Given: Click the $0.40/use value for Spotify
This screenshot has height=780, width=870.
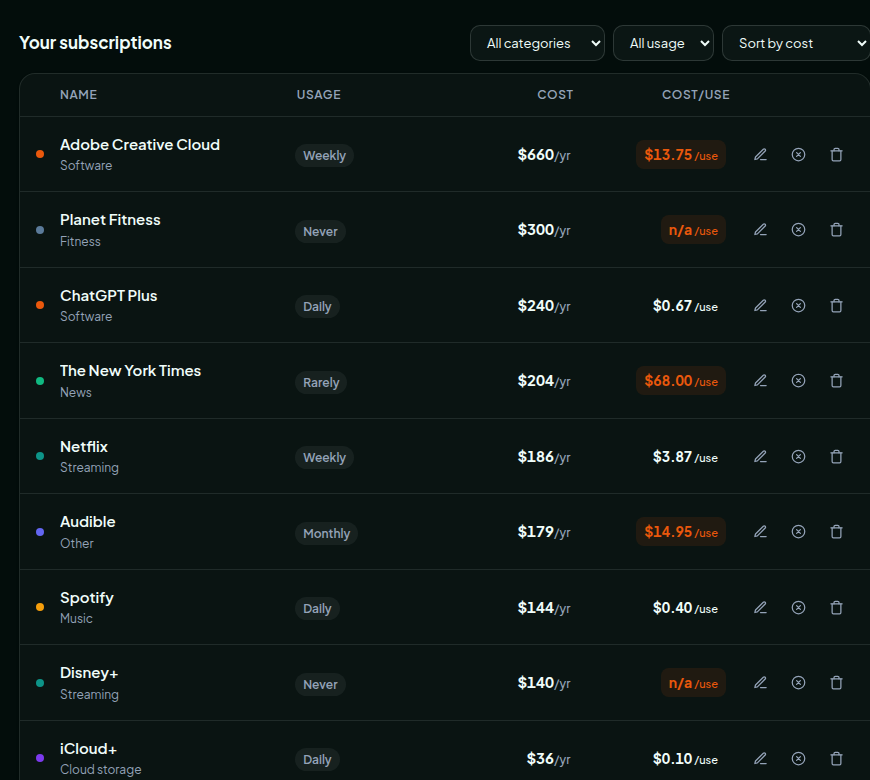Looking at the screenshot, I should click(685, 608).
